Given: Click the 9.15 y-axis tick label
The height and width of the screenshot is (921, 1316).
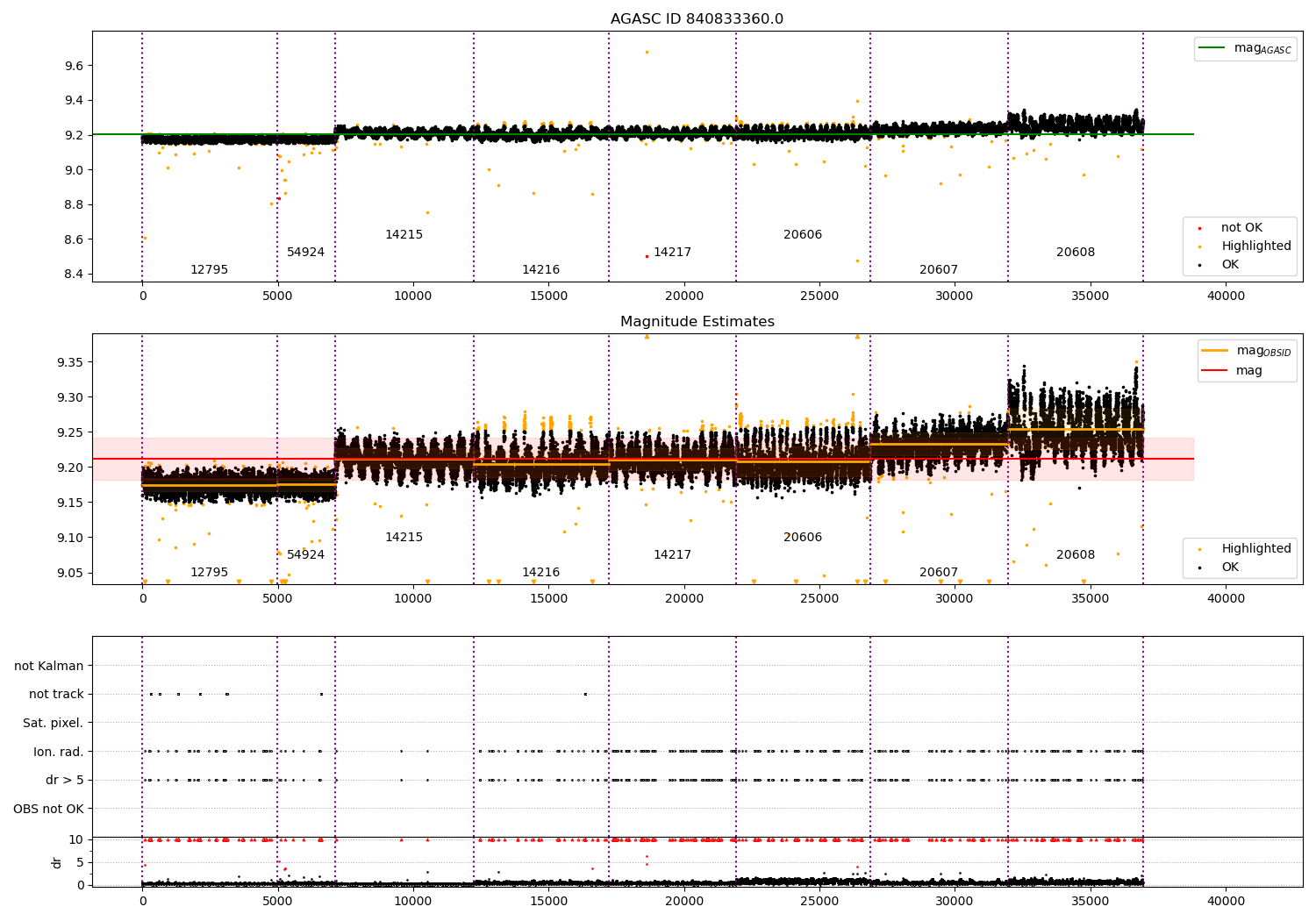Looking at the screenshot, I should pyautogui.click(x=70, y=503).
